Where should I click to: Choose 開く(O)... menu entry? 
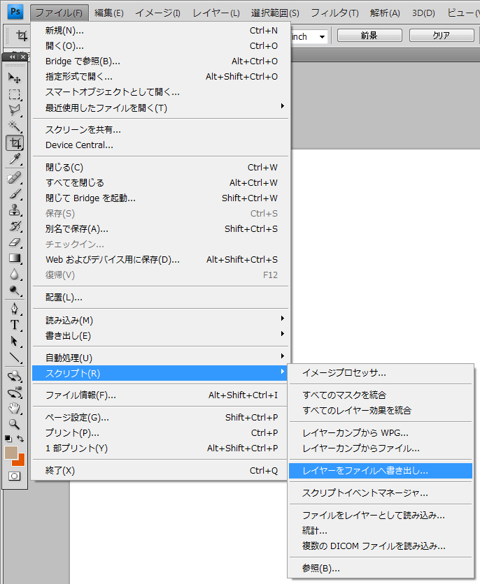coord(160,46)
